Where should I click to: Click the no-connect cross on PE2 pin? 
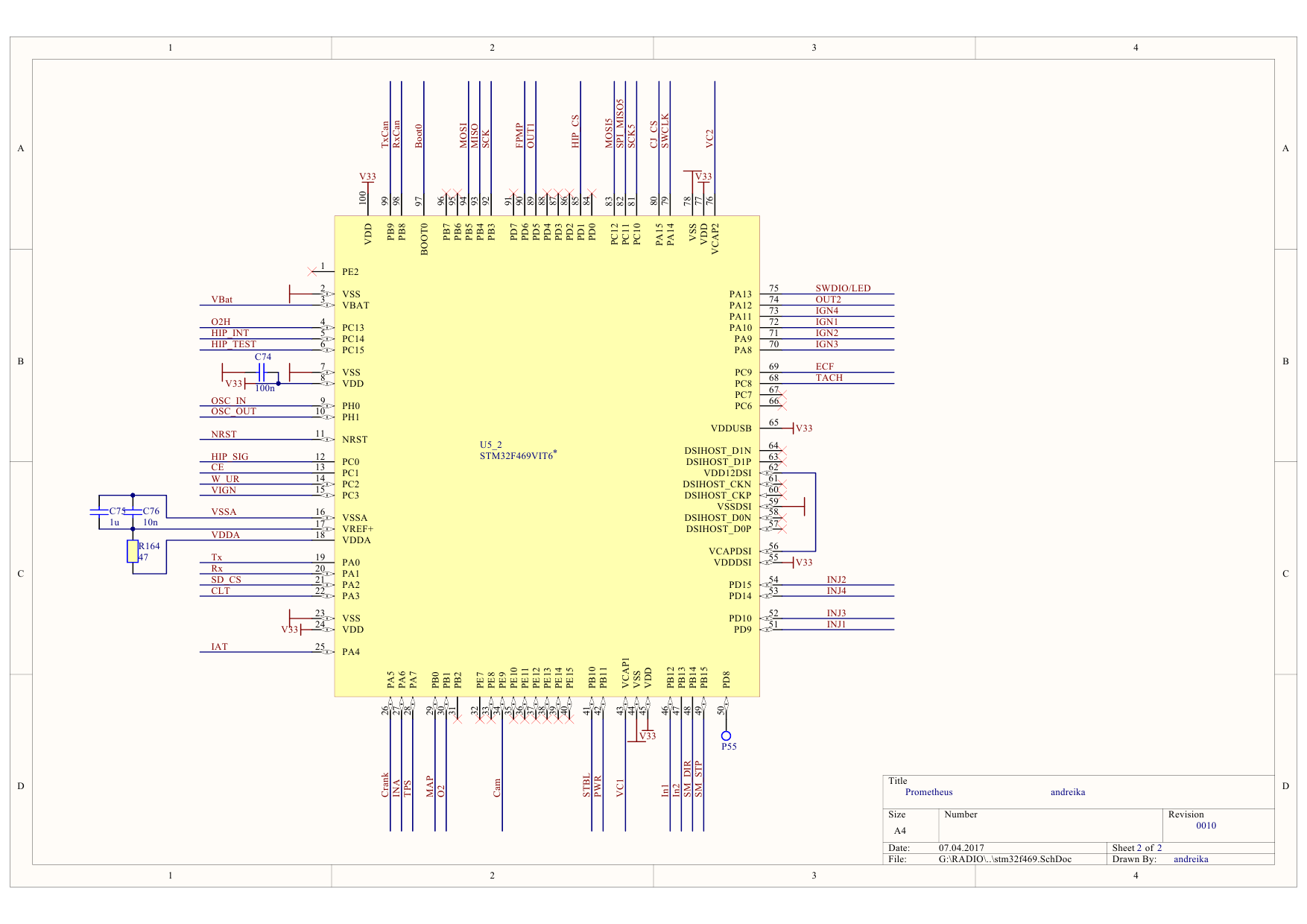pos(312,271)
